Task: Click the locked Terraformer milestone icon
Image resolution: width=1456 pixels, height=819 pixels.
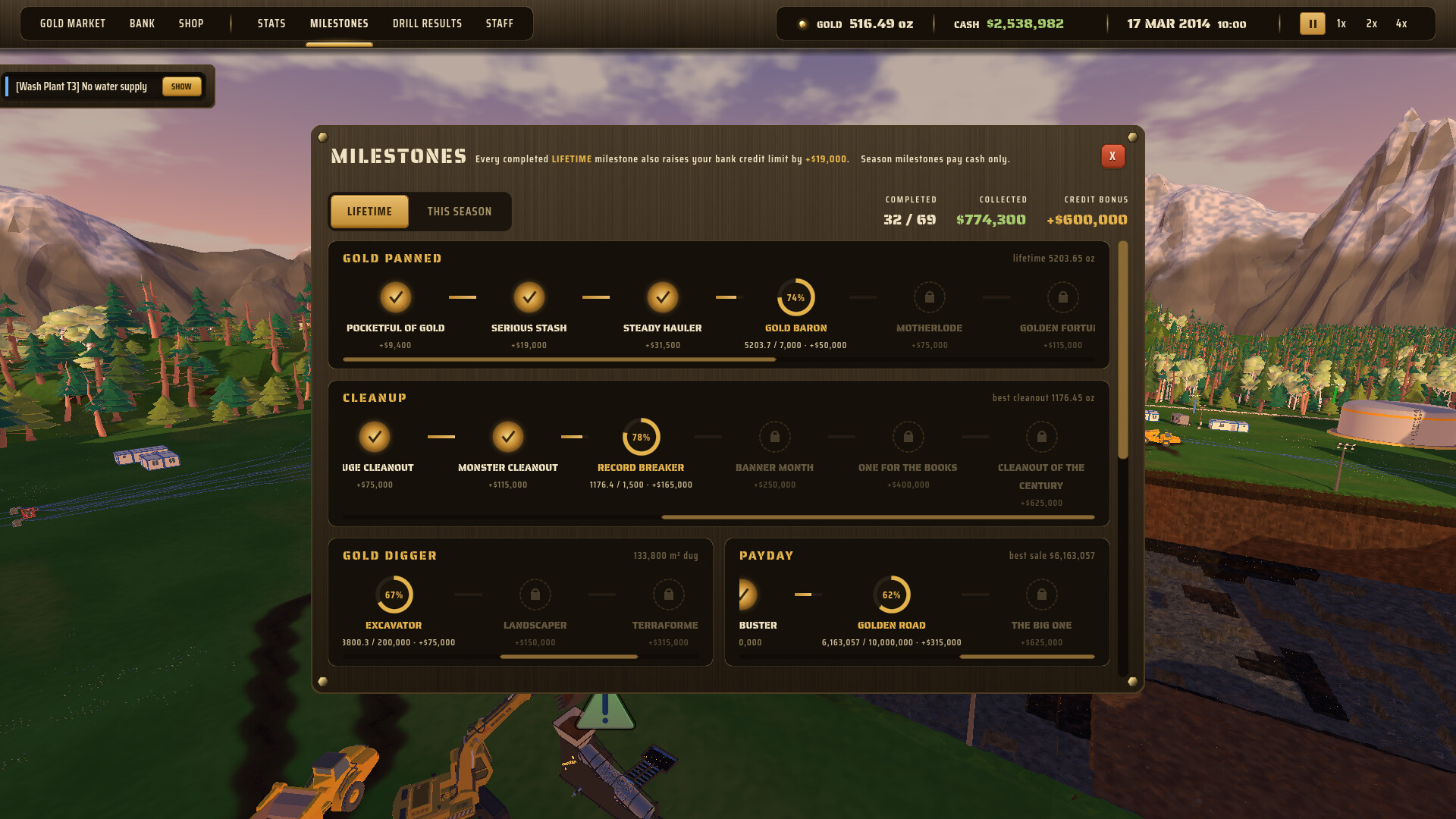Action: pos(668,595)
